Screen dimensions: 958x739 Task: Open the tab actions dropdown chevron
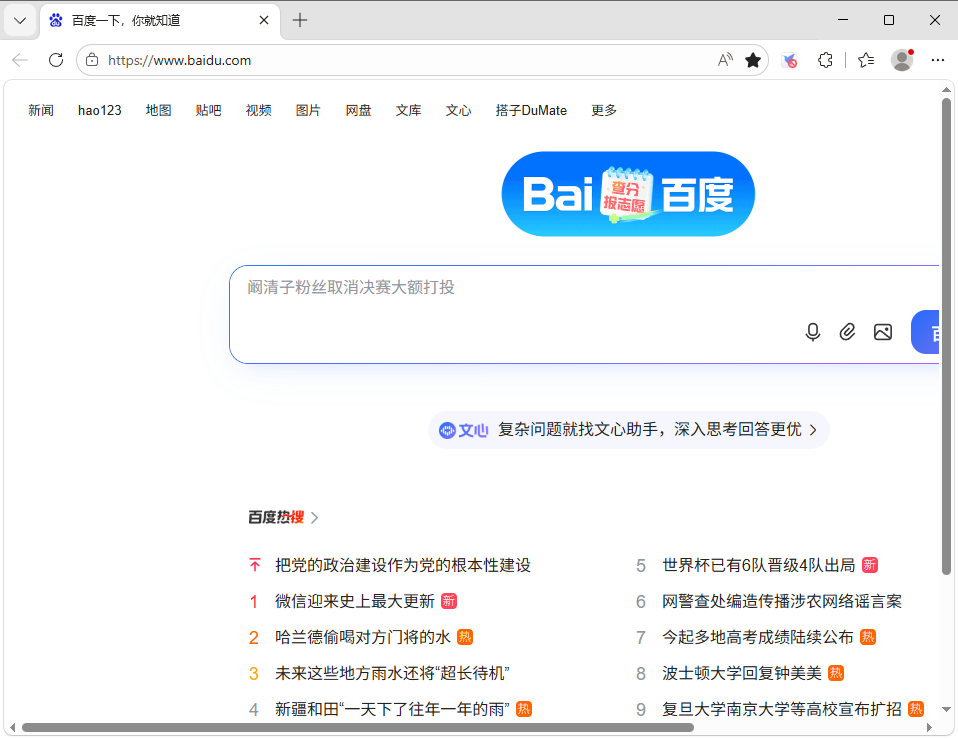tap(20, 21)
